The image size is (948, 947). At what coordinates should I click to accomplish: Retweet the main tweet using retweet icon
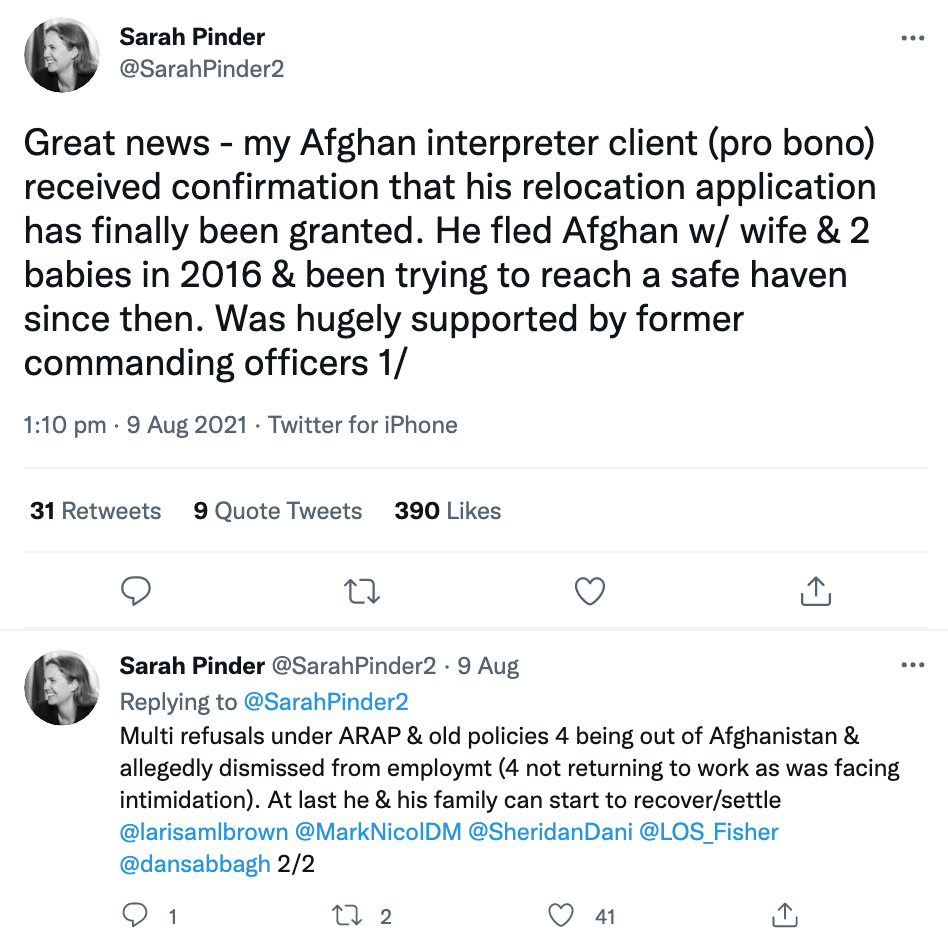pos(362,591)
